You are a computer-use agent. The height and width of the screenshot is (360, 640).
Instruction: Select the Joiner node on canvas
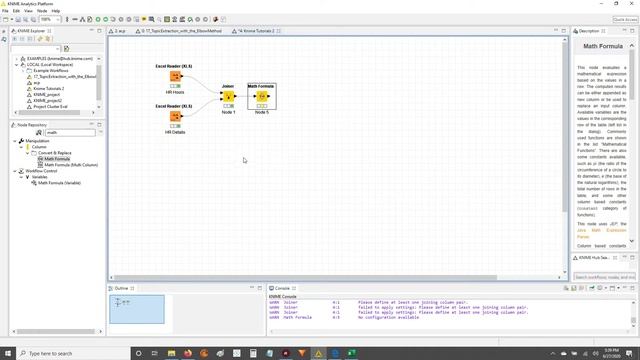pos(228,96)
